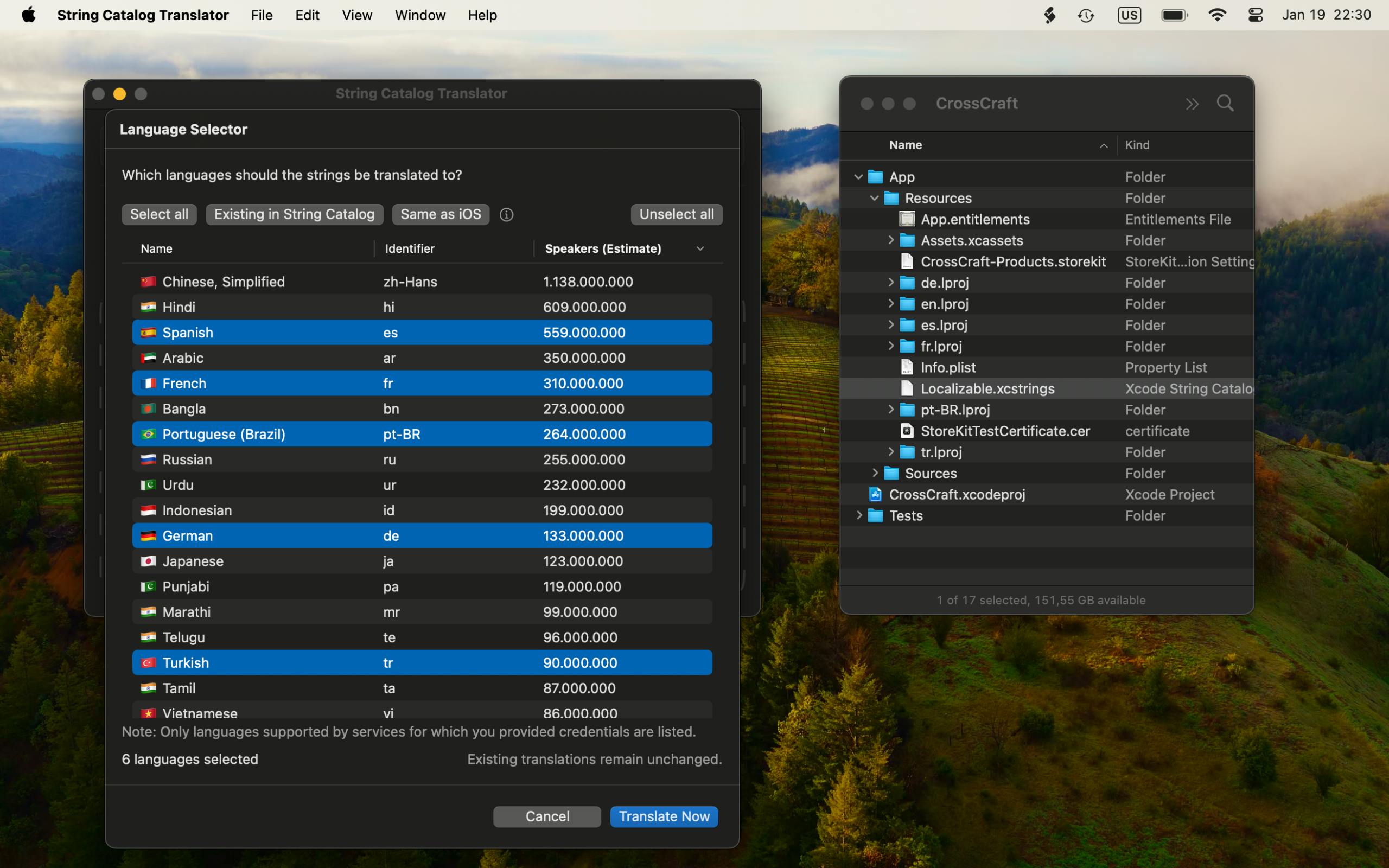The image size is (1389, 868).
Task: Open the Window menu
Action: (x=419, y=15)
